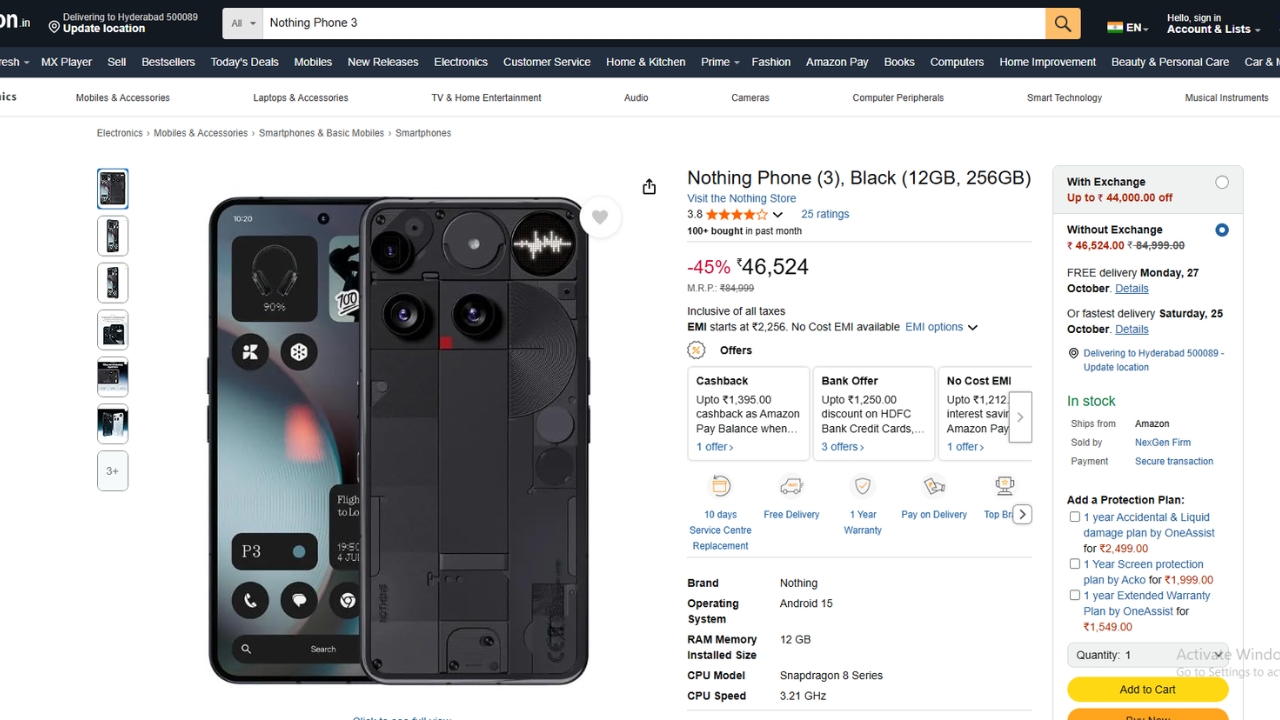Visit the Nothing Store link

(x=741, y=198)
